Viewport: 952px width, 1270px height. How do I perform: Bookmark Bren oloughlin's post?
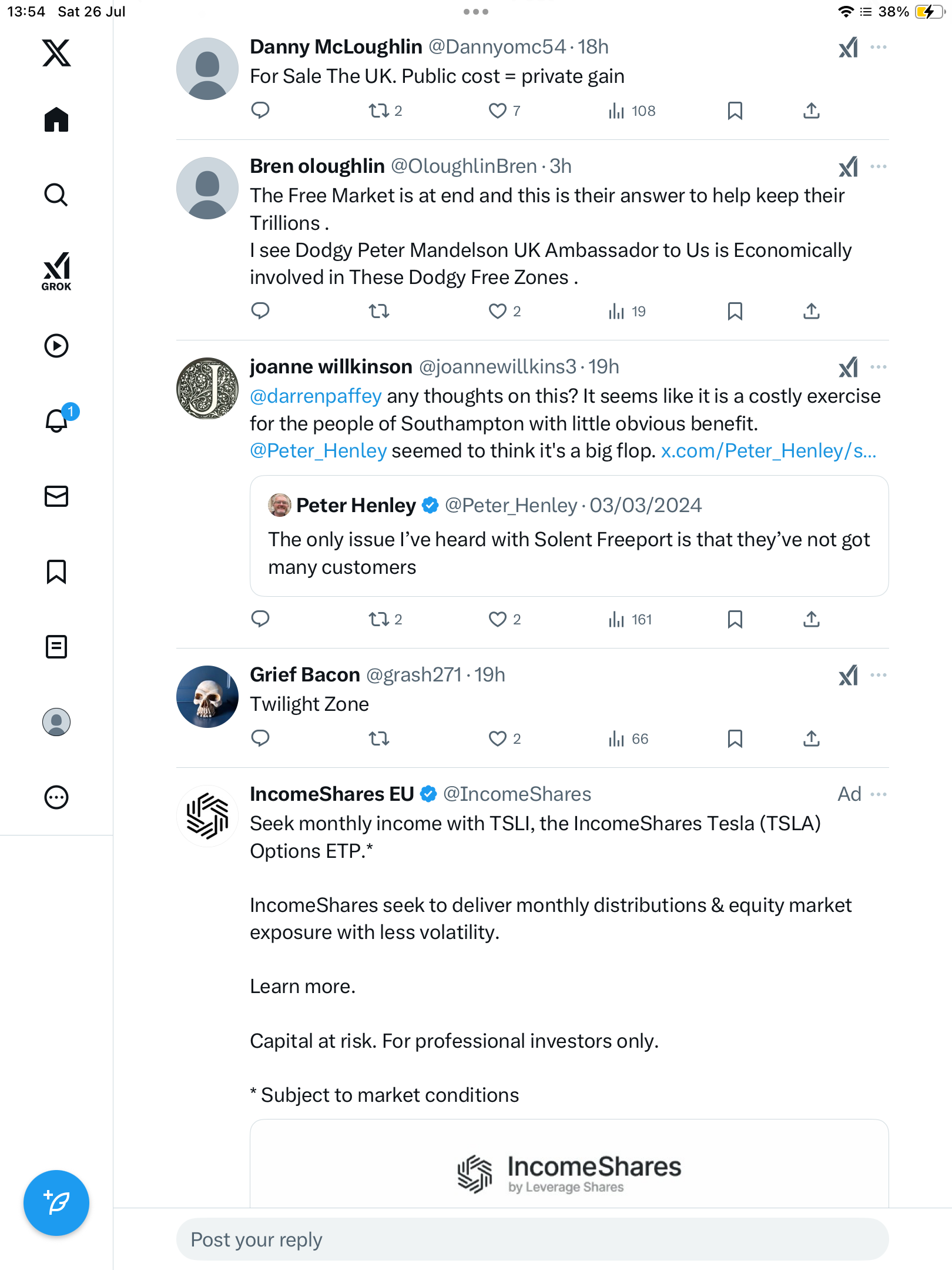[735, 311]
